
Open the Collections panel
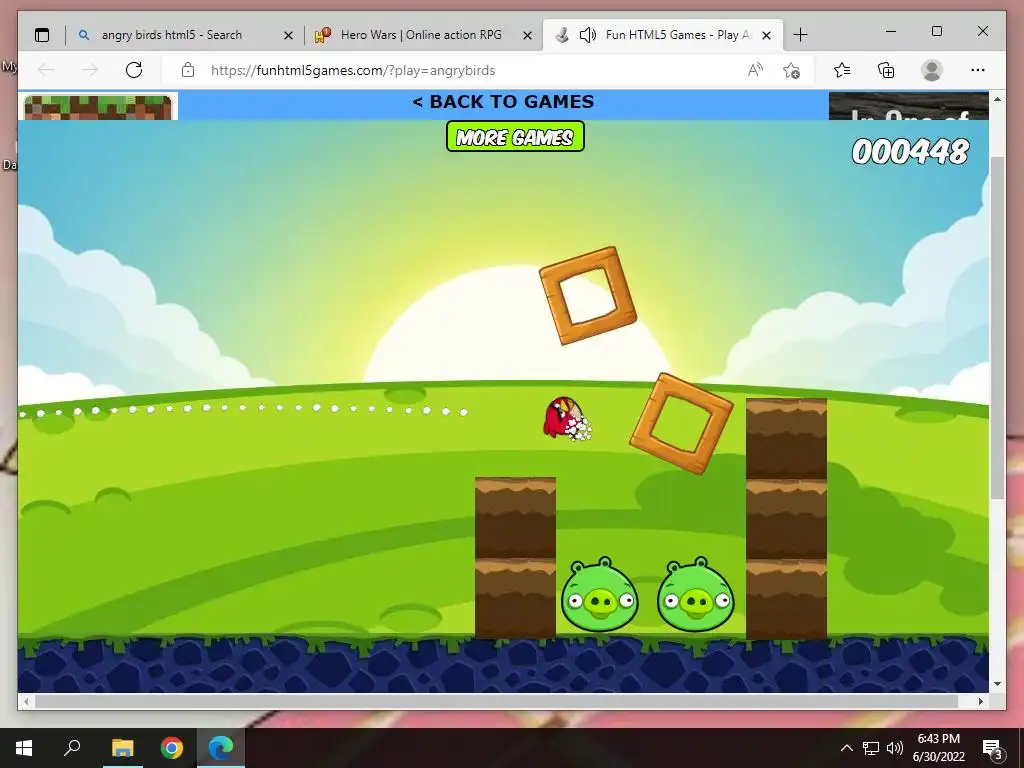pyautogui.click(x=886, y=70)
